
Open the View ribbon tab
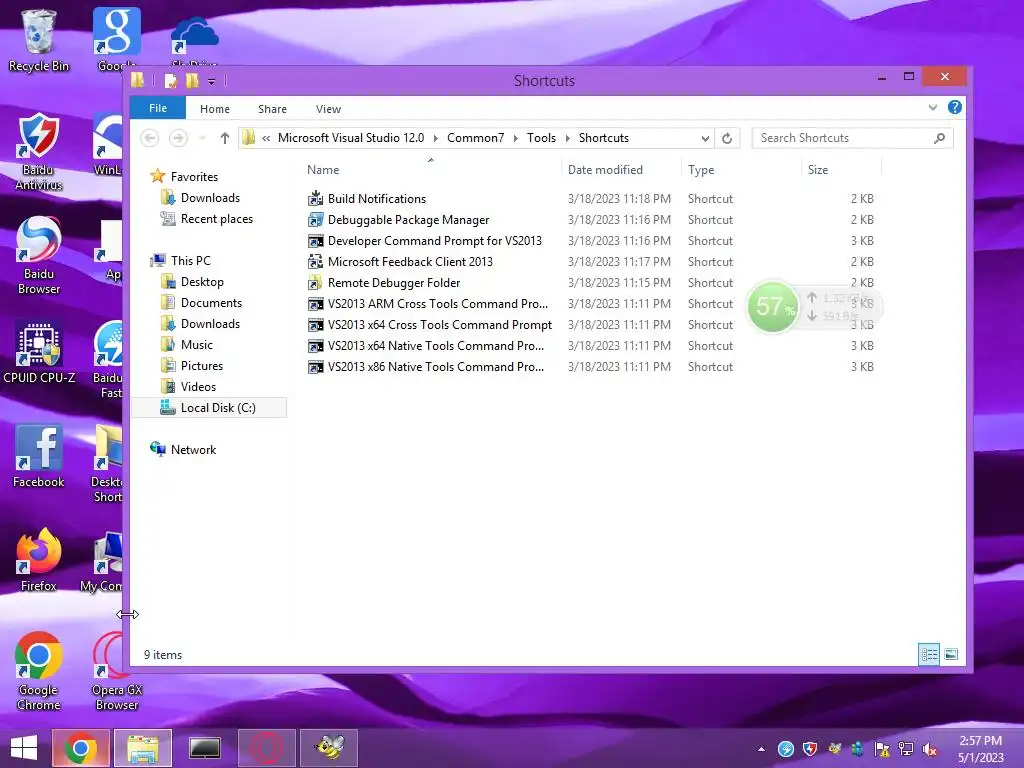tap(328, 109)
